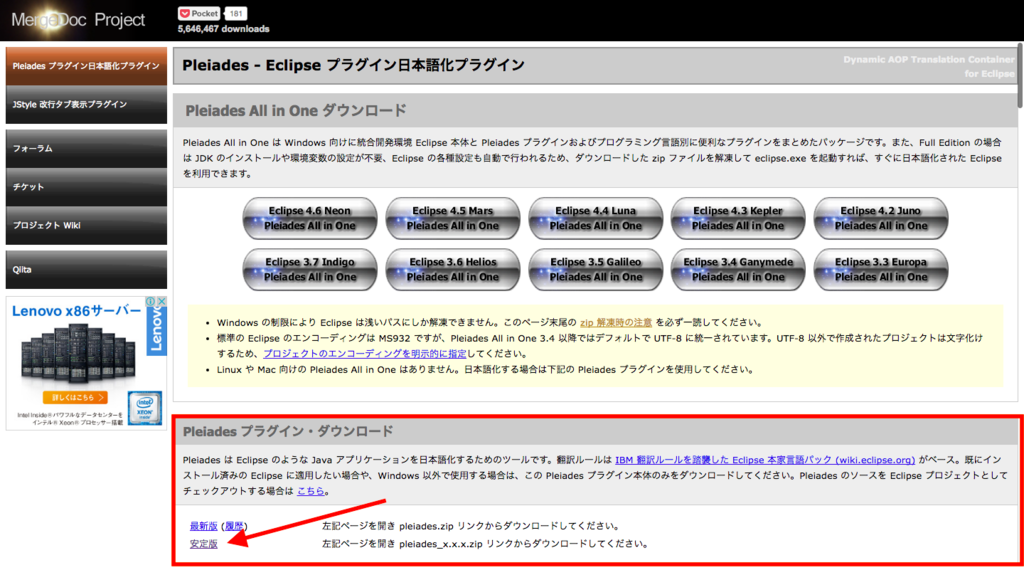This screenshot has height=570, width=1024.
Task: Download Eclipse 3.7 Indigo Pleiades All in One
Action: pyautogui.click(x=310, y=269)
